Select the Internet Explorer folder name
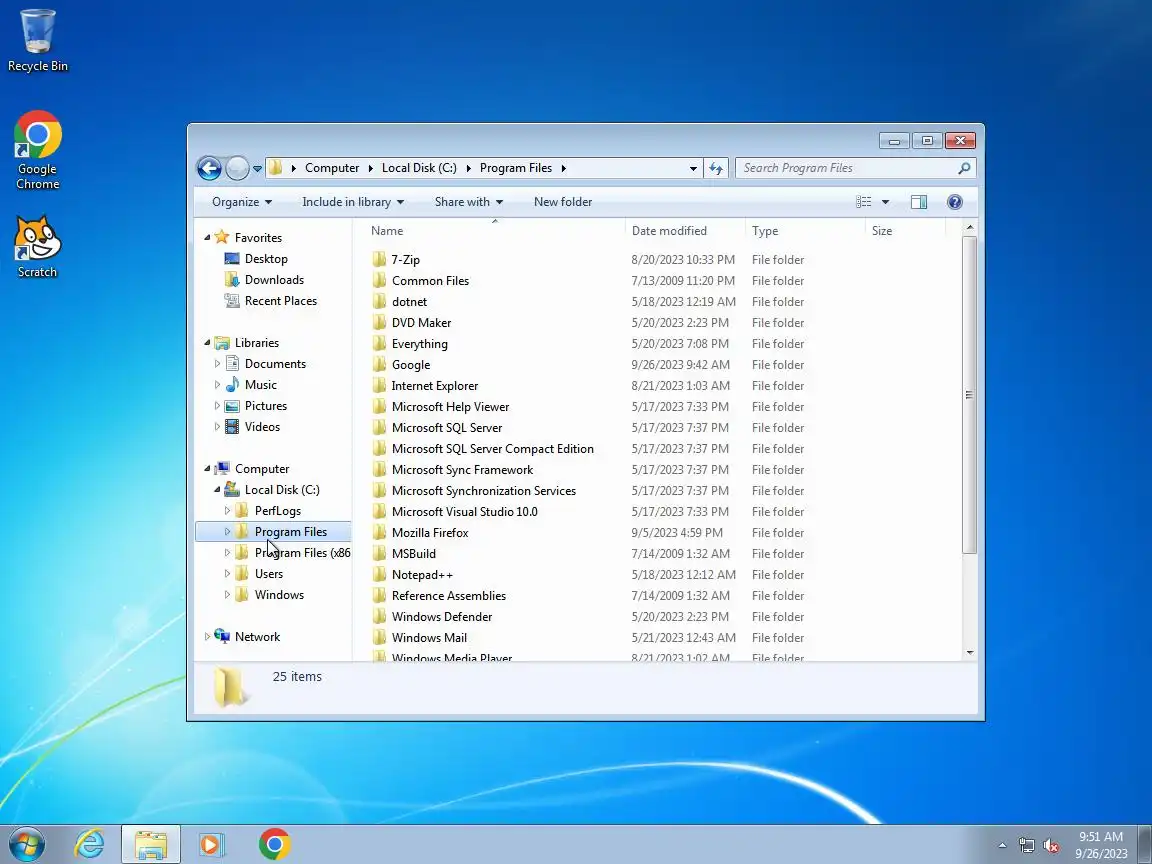Screen dimensions: 1152x864 (434, 386)
